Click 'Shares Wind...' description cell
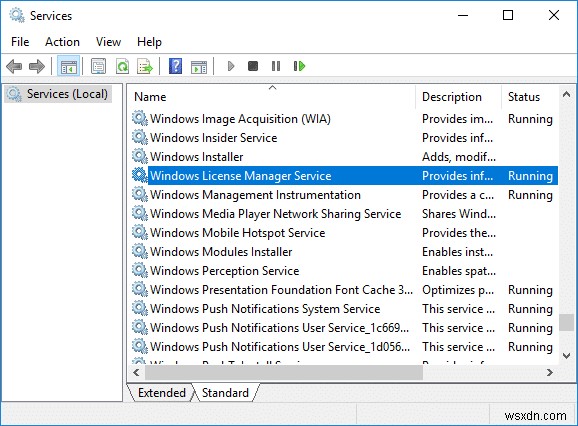 pos(459,214)
